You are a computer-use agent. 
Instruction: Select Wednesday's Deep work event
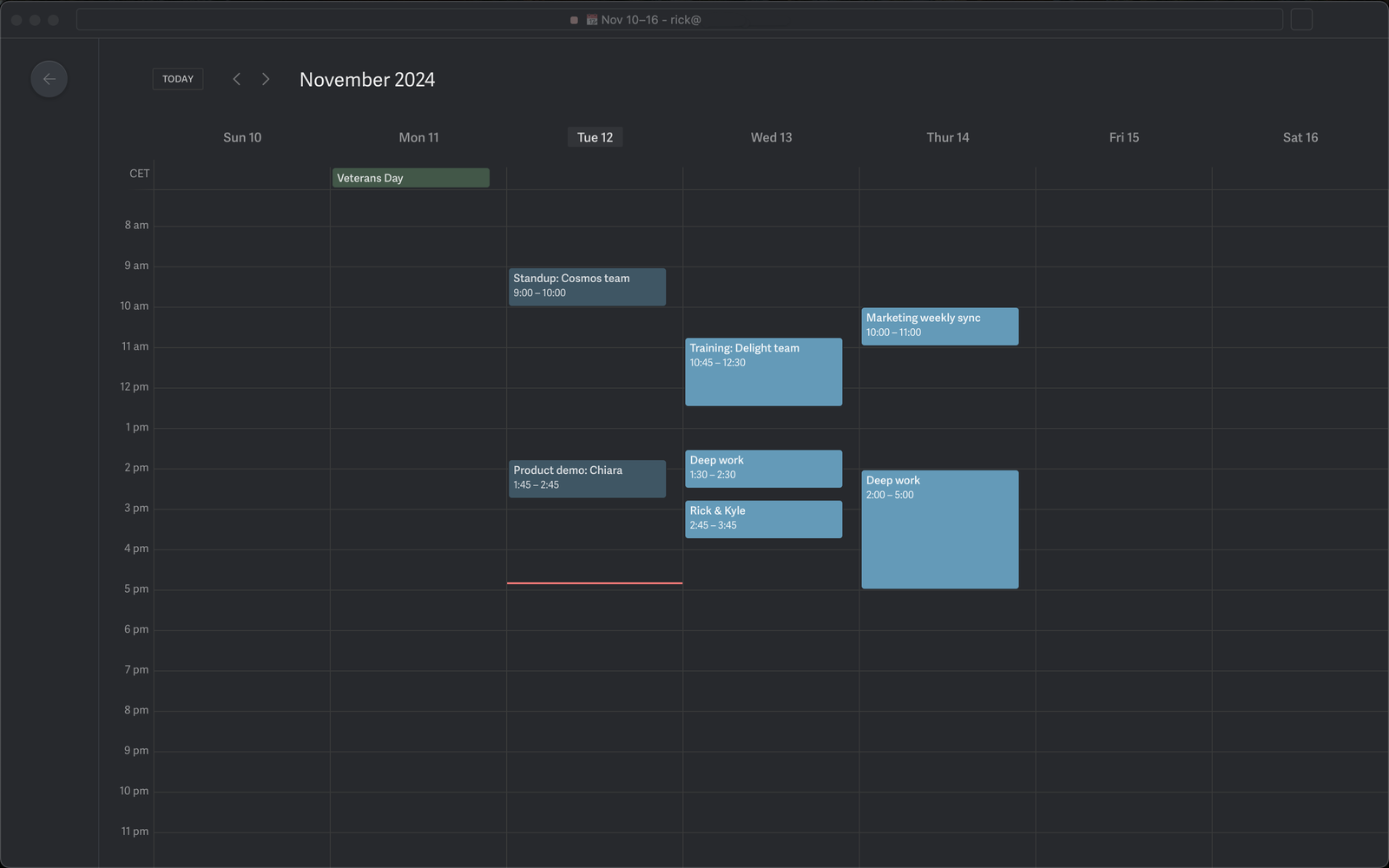point(763,468)
